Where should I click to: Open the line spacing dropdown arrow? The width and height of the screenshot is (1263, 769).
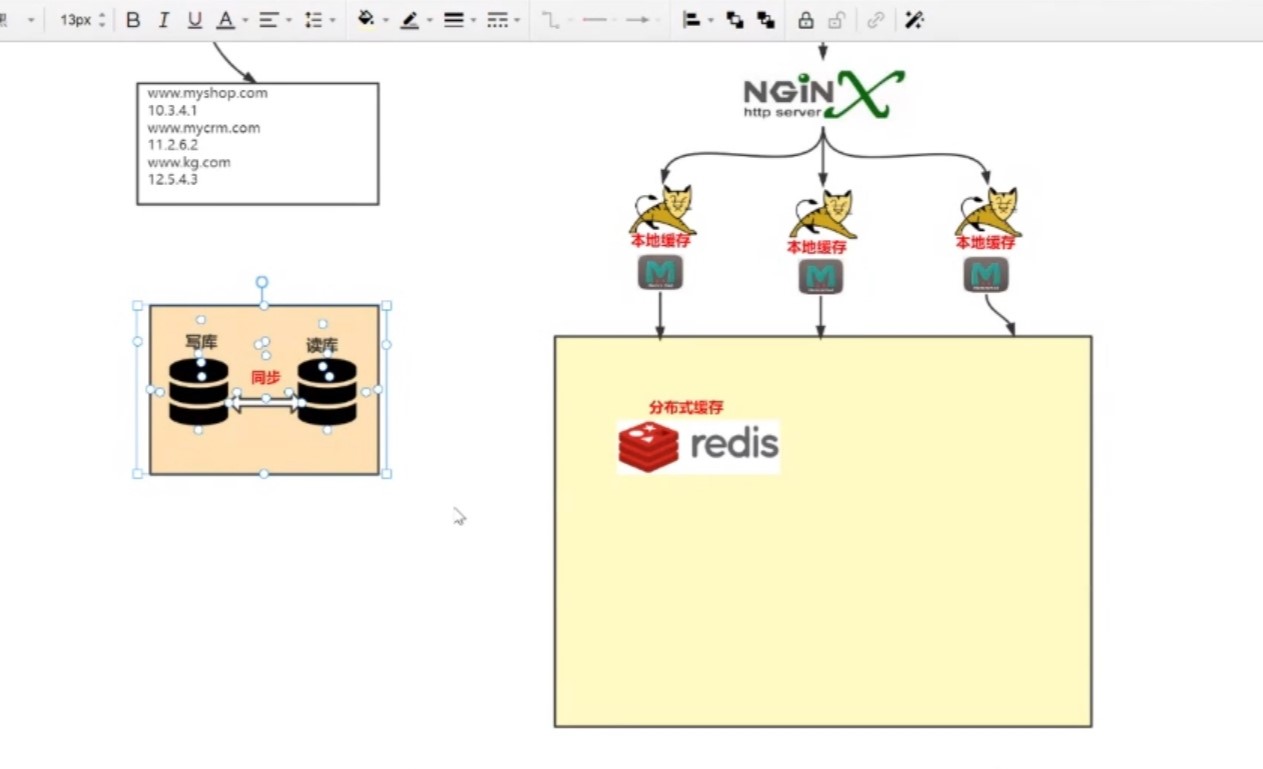tap(332, 21)
